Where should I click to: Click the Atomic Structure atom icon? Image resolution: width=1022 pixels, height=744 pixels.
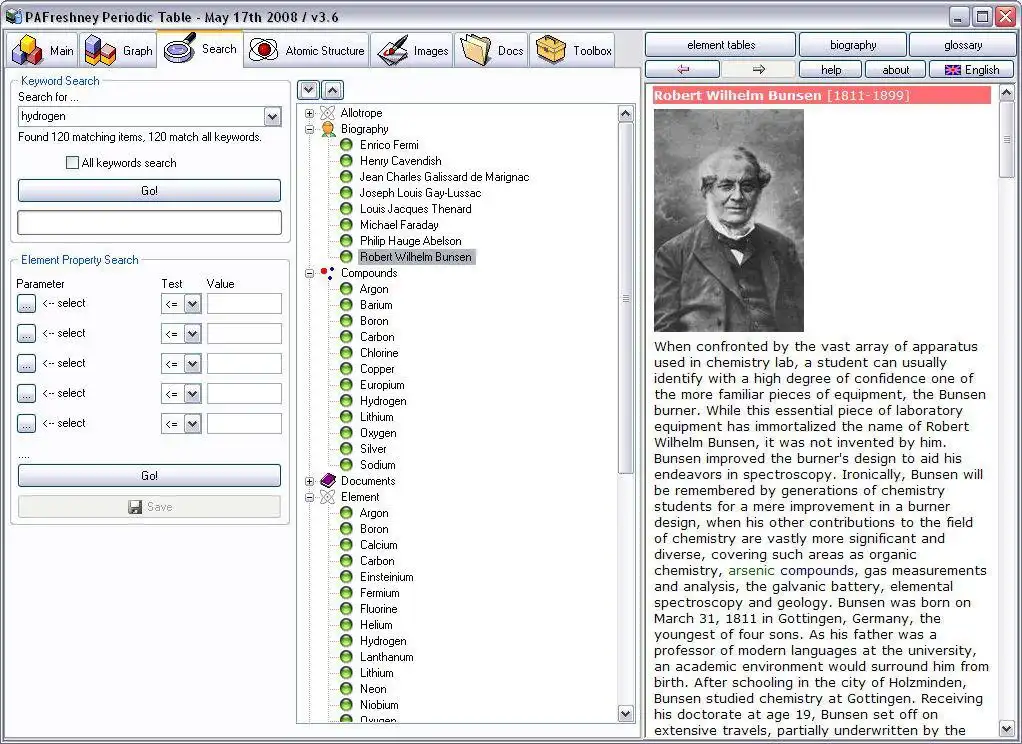pyautogui.click(x=263, y=50)
